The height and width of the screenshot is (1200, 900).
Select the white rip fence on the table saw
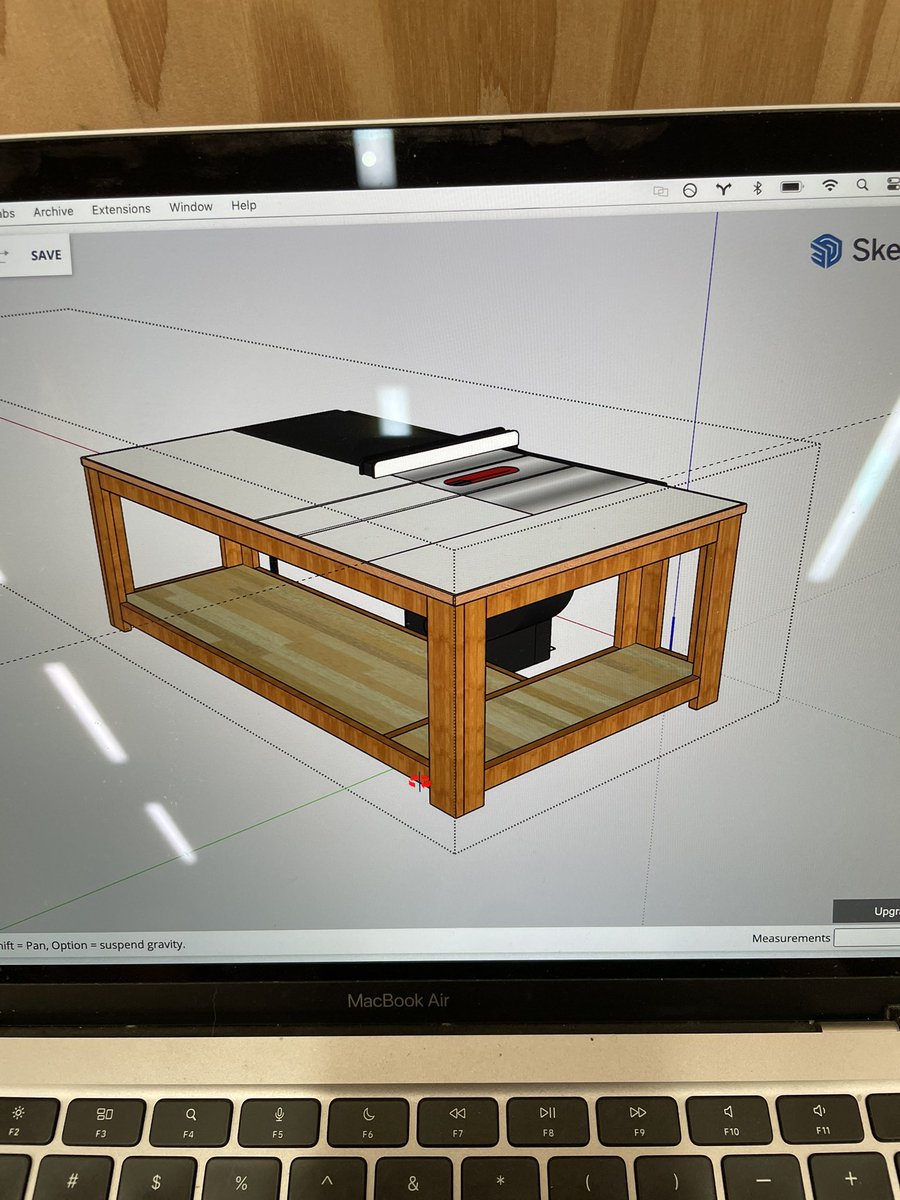tap(446, 453)
